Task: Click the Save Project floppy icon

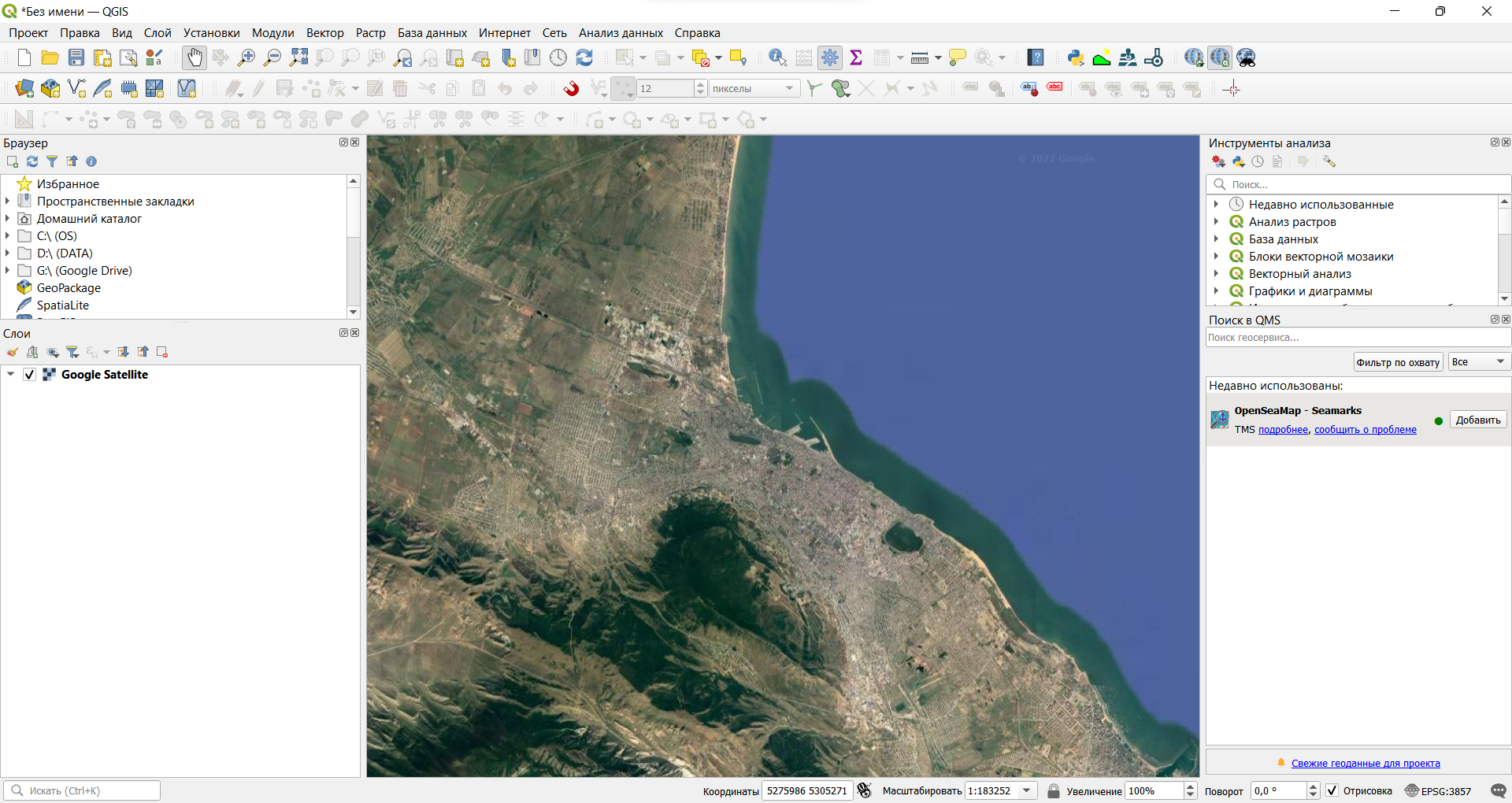Action: 76,57
